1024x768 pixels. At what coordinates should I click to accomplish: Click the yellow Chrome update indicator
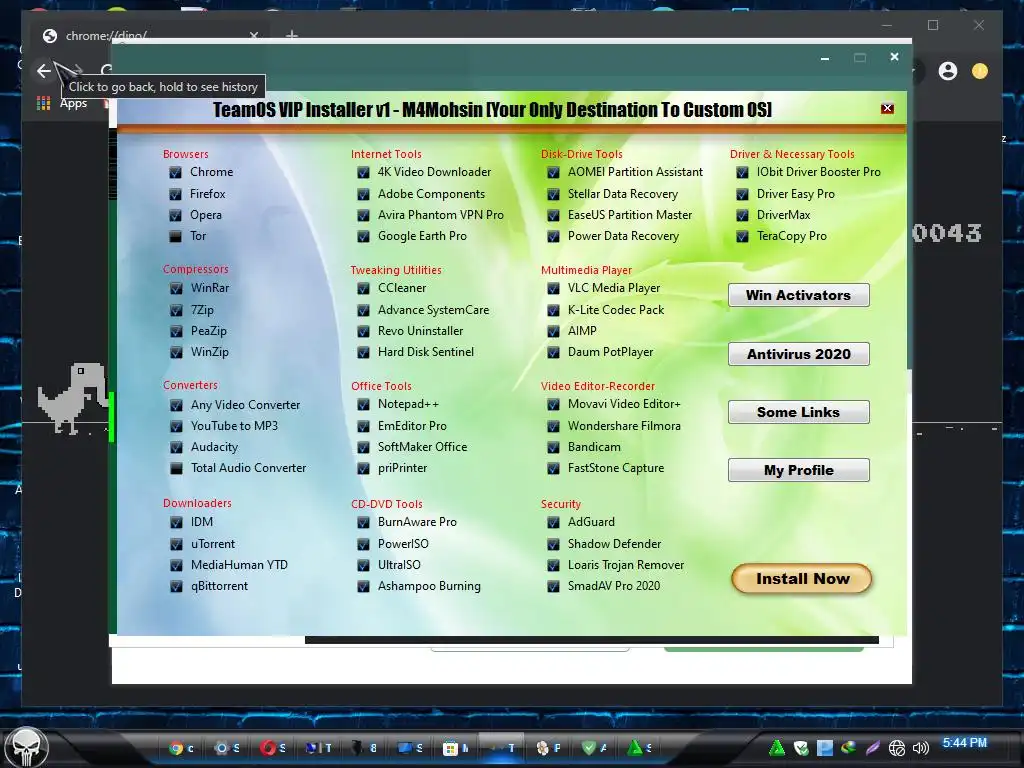coord(980,71)
